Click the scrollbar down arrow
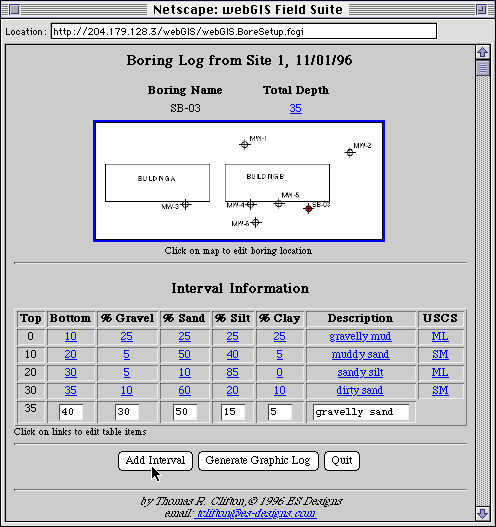496x527 pixels. tap(483, 514)
